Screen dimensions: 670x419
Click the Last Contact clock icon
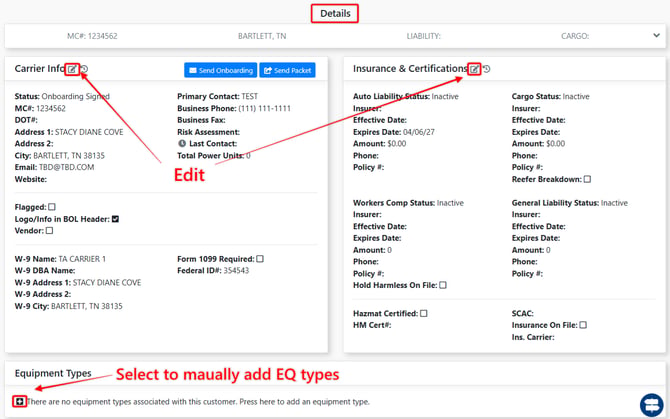tap(182, 144)
